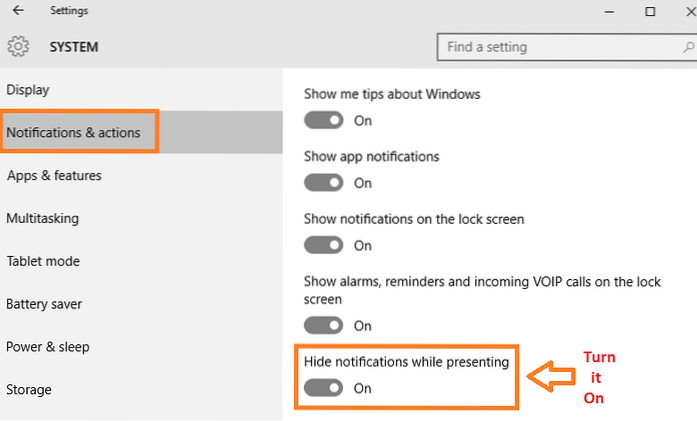
Task: Toggle alarms, reminders and VOIP calls switch
Action: point(324,325)
